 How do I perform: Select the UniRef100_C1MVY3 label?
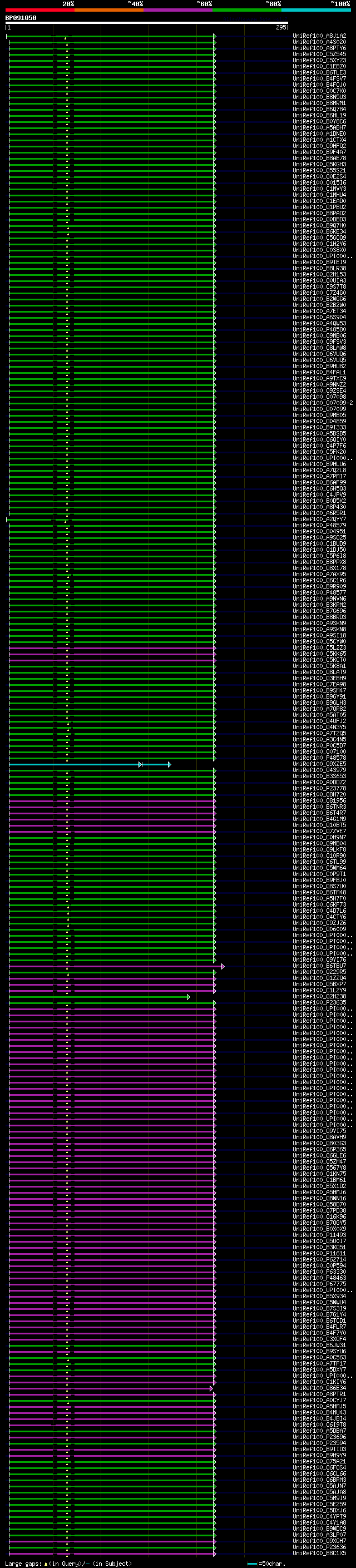(319, 189)
